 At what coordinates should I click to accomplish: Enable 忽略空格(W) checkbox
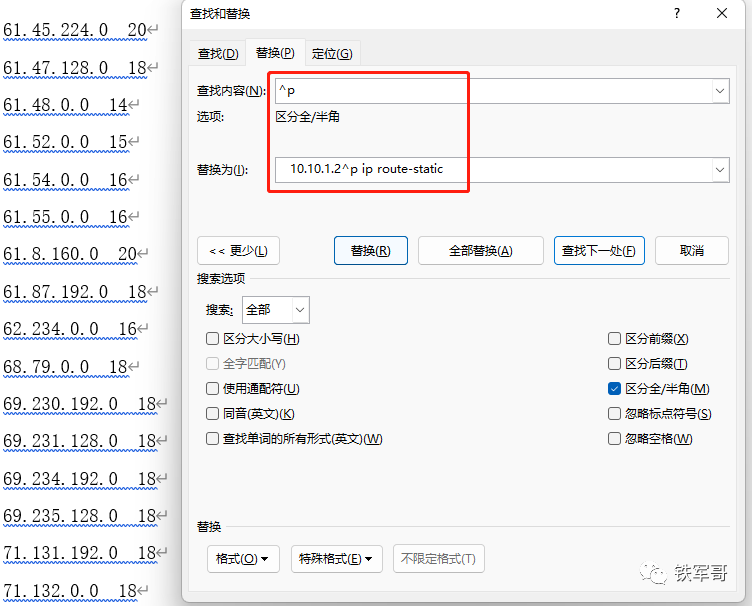(x=614, y=439)
